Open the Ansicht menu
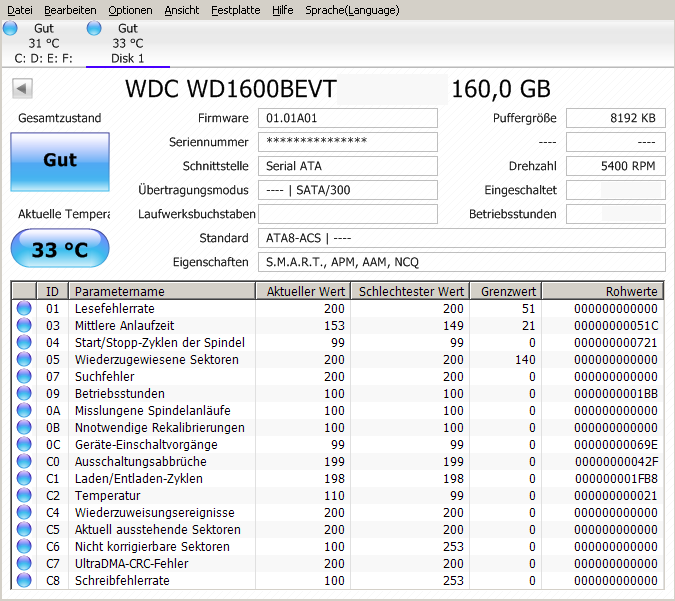675x601 pixels. click(x=182, y=10)
